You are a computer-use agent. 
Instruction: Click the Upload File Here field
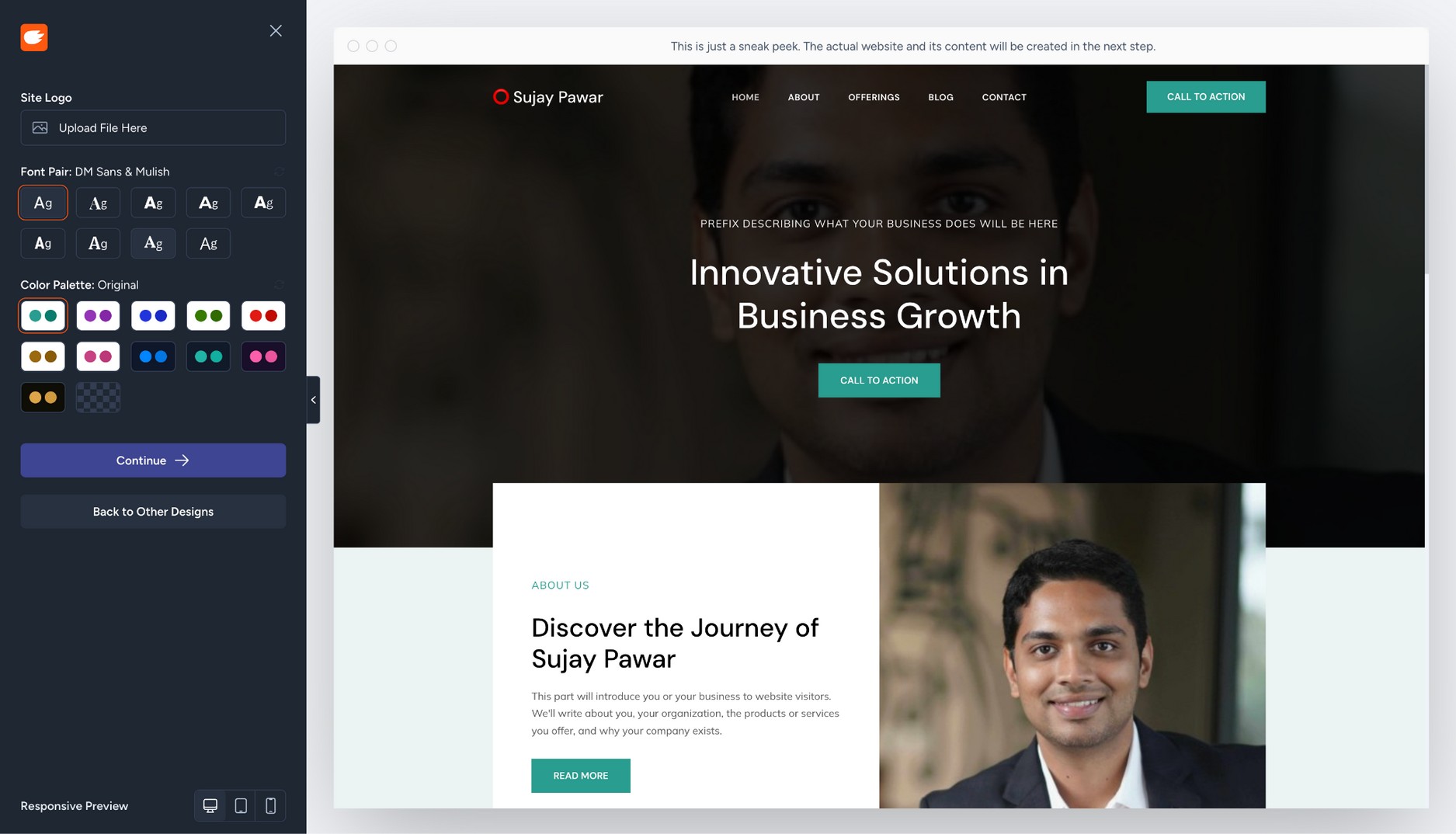[x=153, y=127]
